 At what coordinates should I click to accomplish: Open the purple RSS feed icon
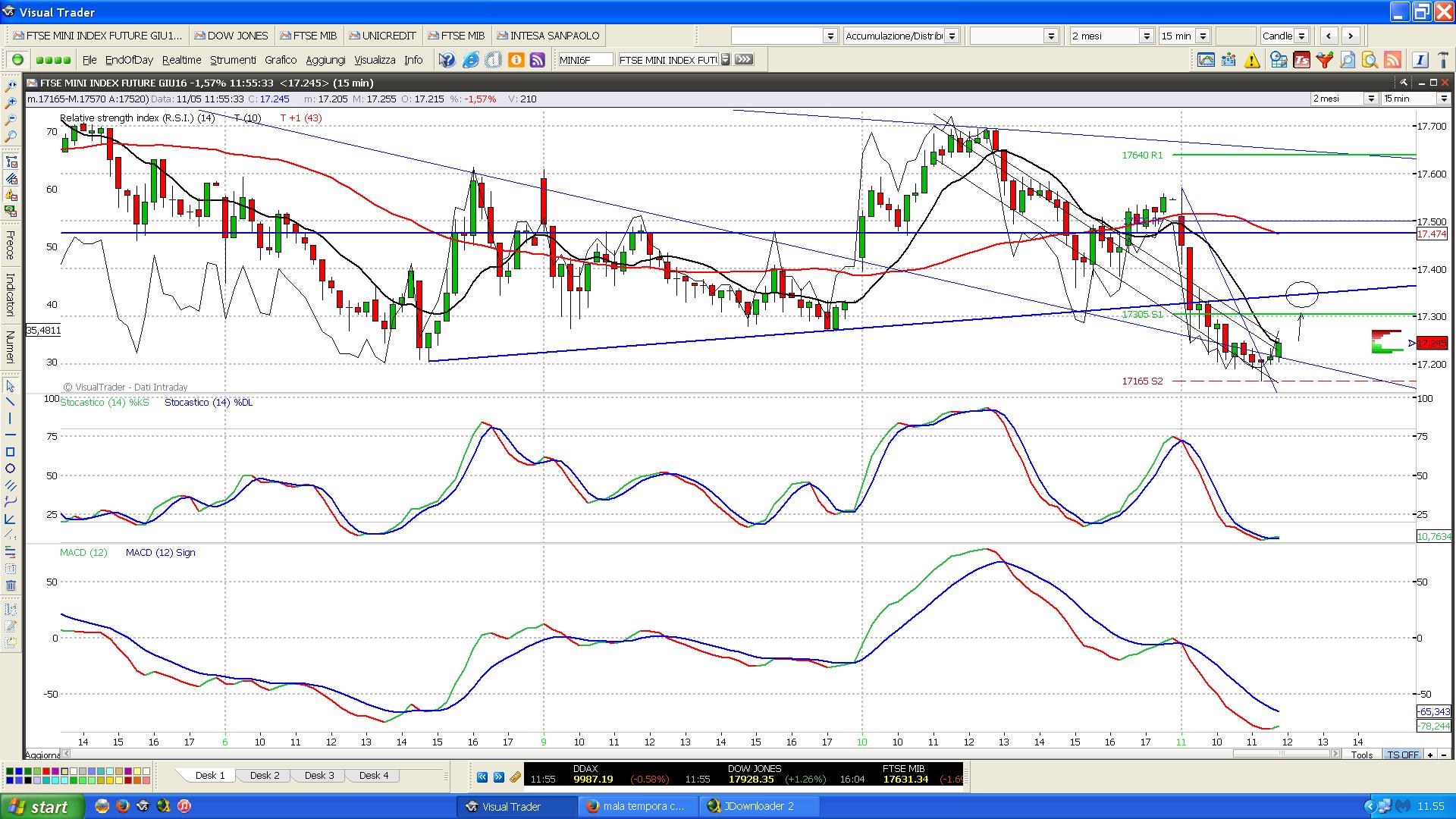tap(538, 60)
